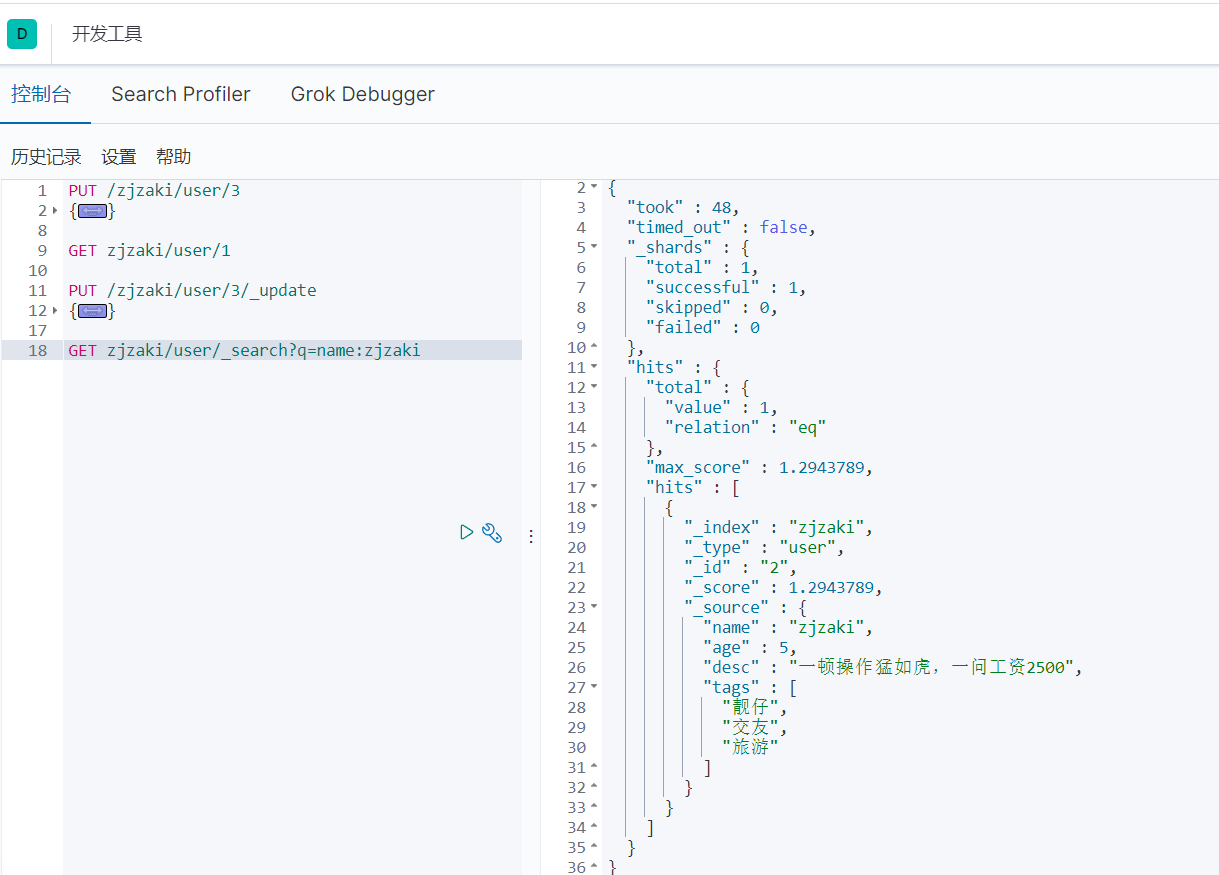Click the PUT /zjzaki/user/3 request line
The width and height of the screenshot is (1219, 875).
[154, 190]
